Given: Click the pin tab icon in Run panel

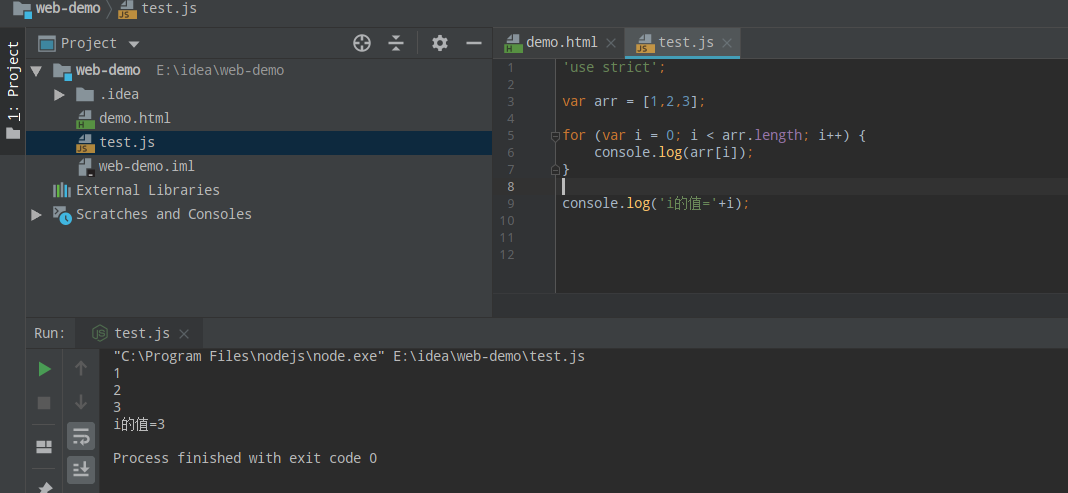Looking at the screenshot, I should point(44,486).
